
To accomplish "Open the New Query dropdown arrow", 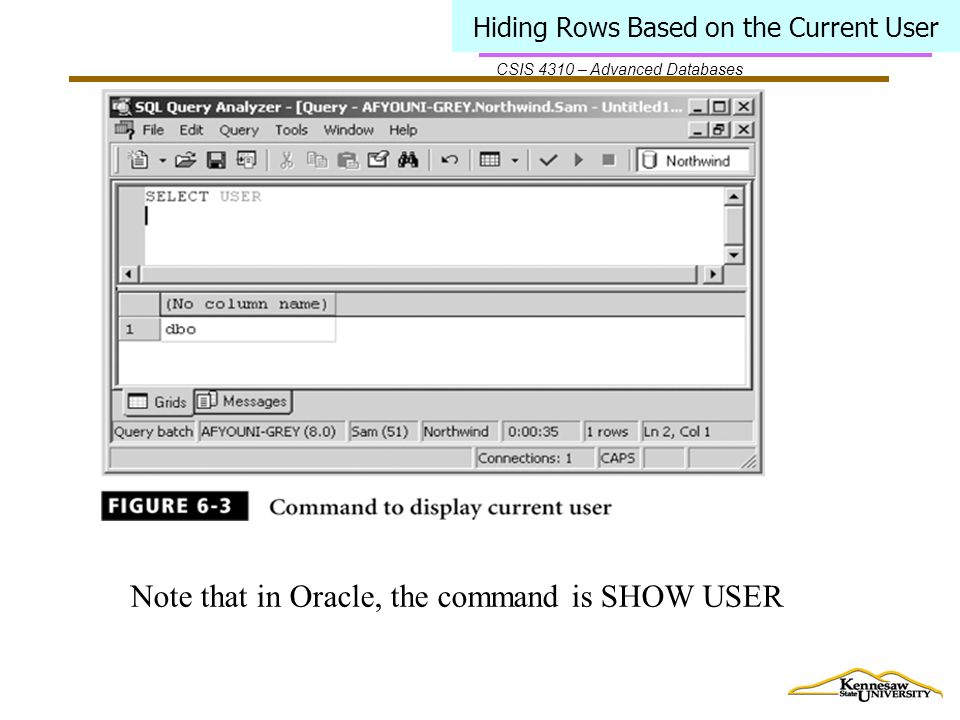I will (x=162, y=161).
